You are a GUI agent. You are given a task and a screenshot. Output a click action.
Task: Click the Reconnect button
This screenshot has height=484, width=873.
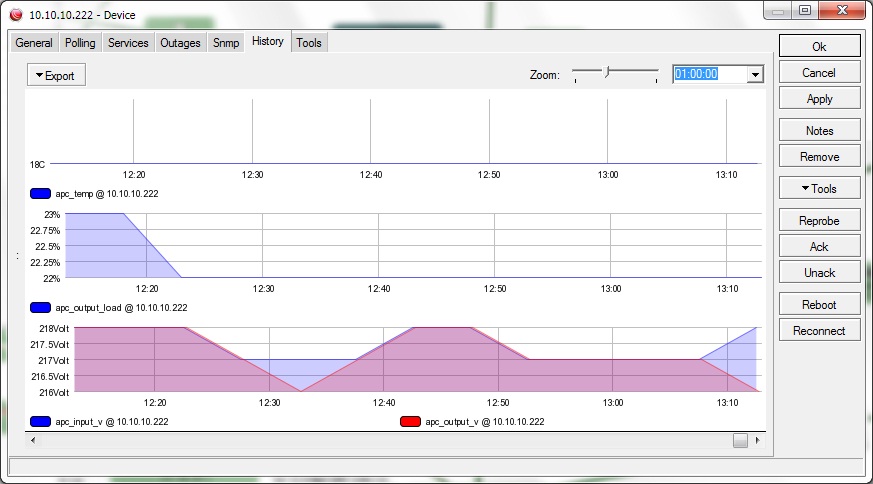tap(820, 330)
